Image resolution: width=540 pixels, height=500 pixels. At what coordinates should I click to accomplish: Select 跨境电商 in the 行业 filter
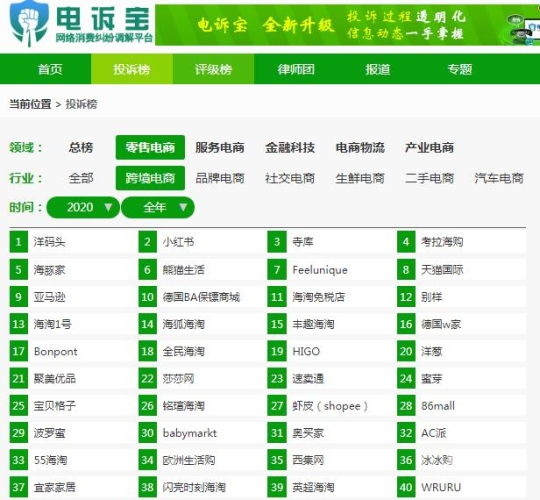pyautogui.click(x=150, y=178)
